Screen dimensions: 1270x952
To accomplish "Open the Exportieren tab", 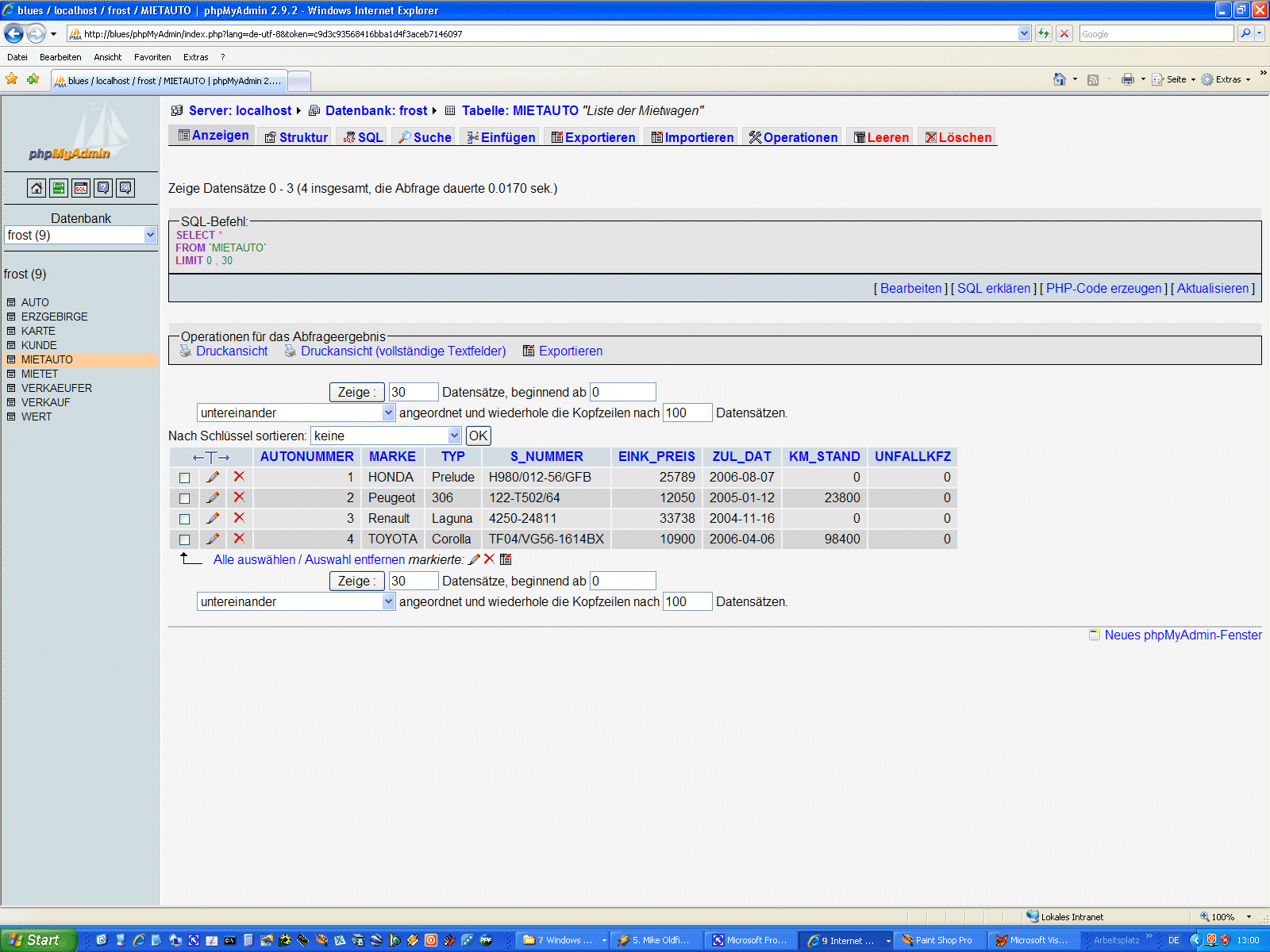I will coord(593,137).
